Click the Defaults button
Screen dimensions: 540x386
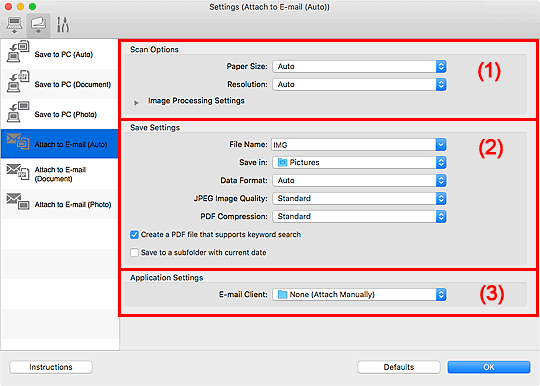[399, 367]
